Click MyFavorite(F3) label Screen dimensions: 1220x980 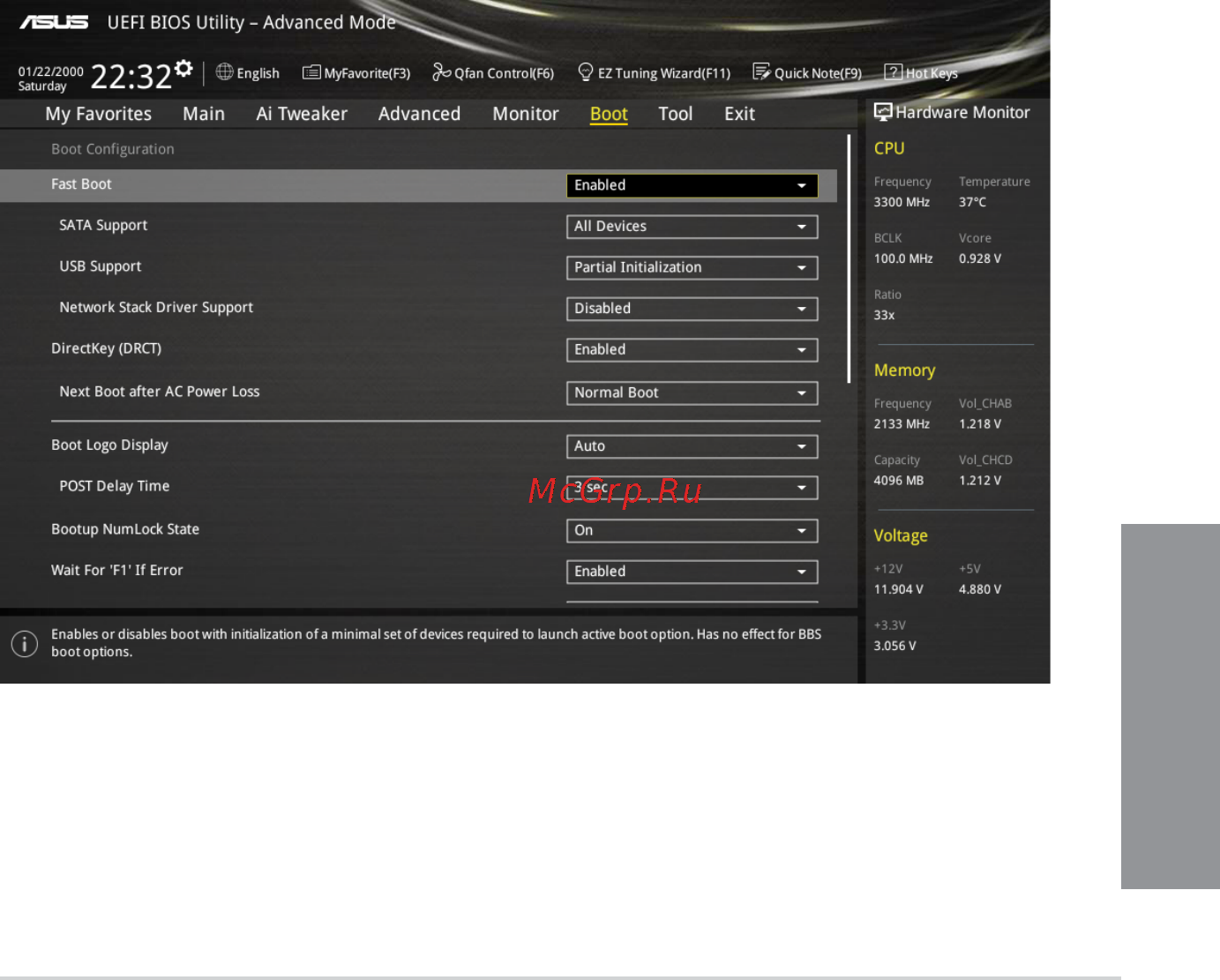(x=367, y=73)
